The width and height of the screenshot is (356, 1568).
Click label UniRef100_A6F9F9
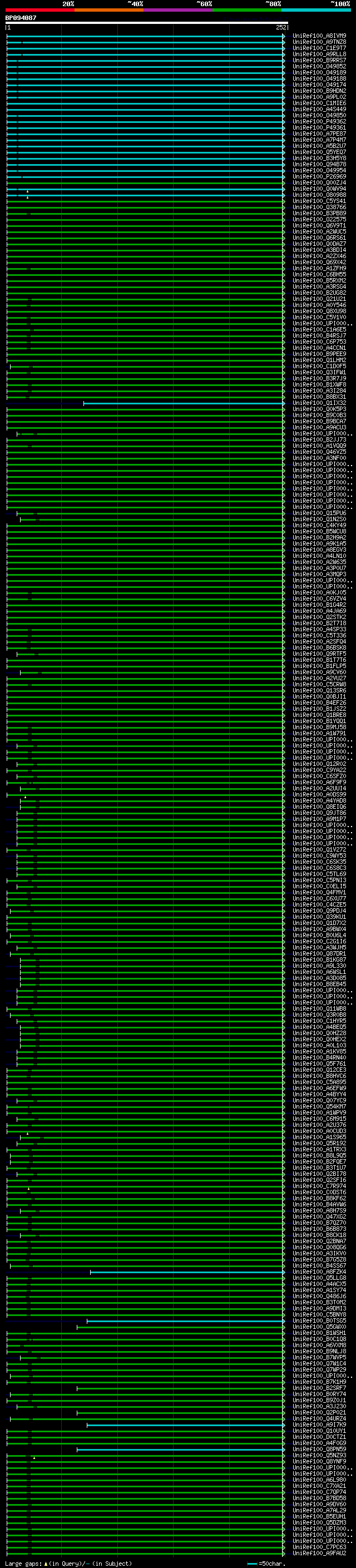point(319,782)
